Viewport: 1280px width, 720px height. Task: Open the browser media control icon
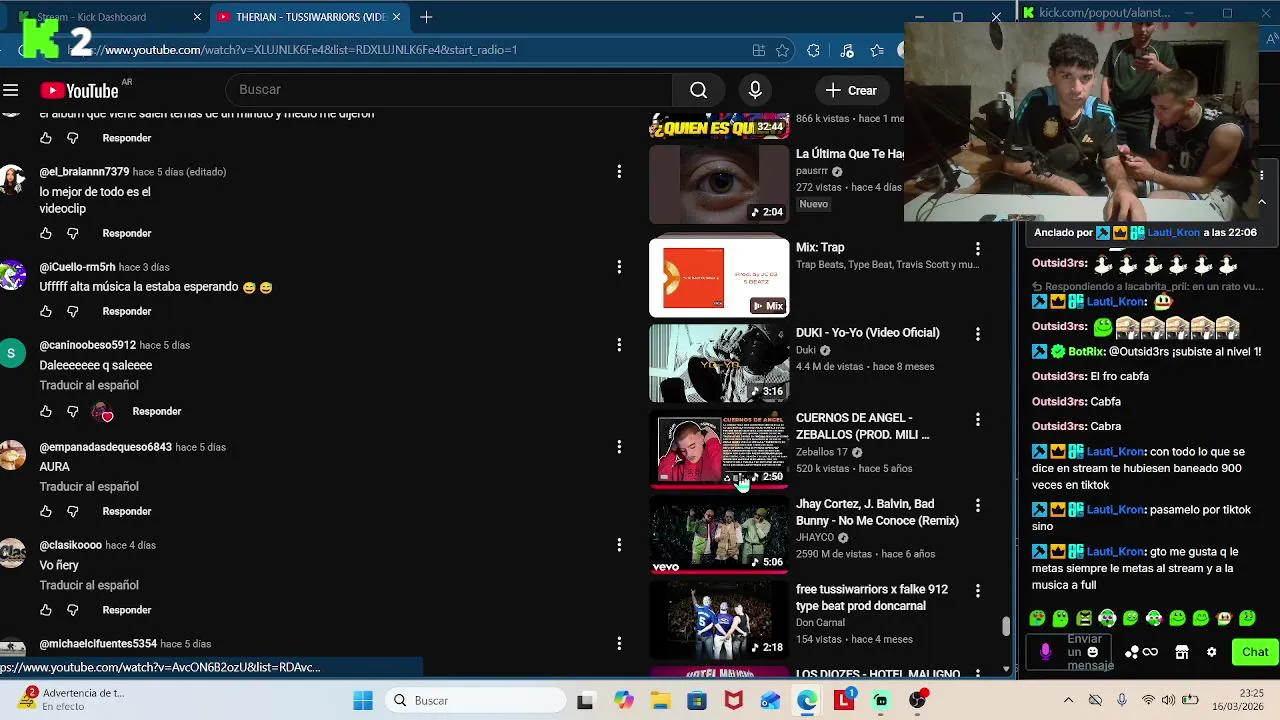(x=846, y=50)
